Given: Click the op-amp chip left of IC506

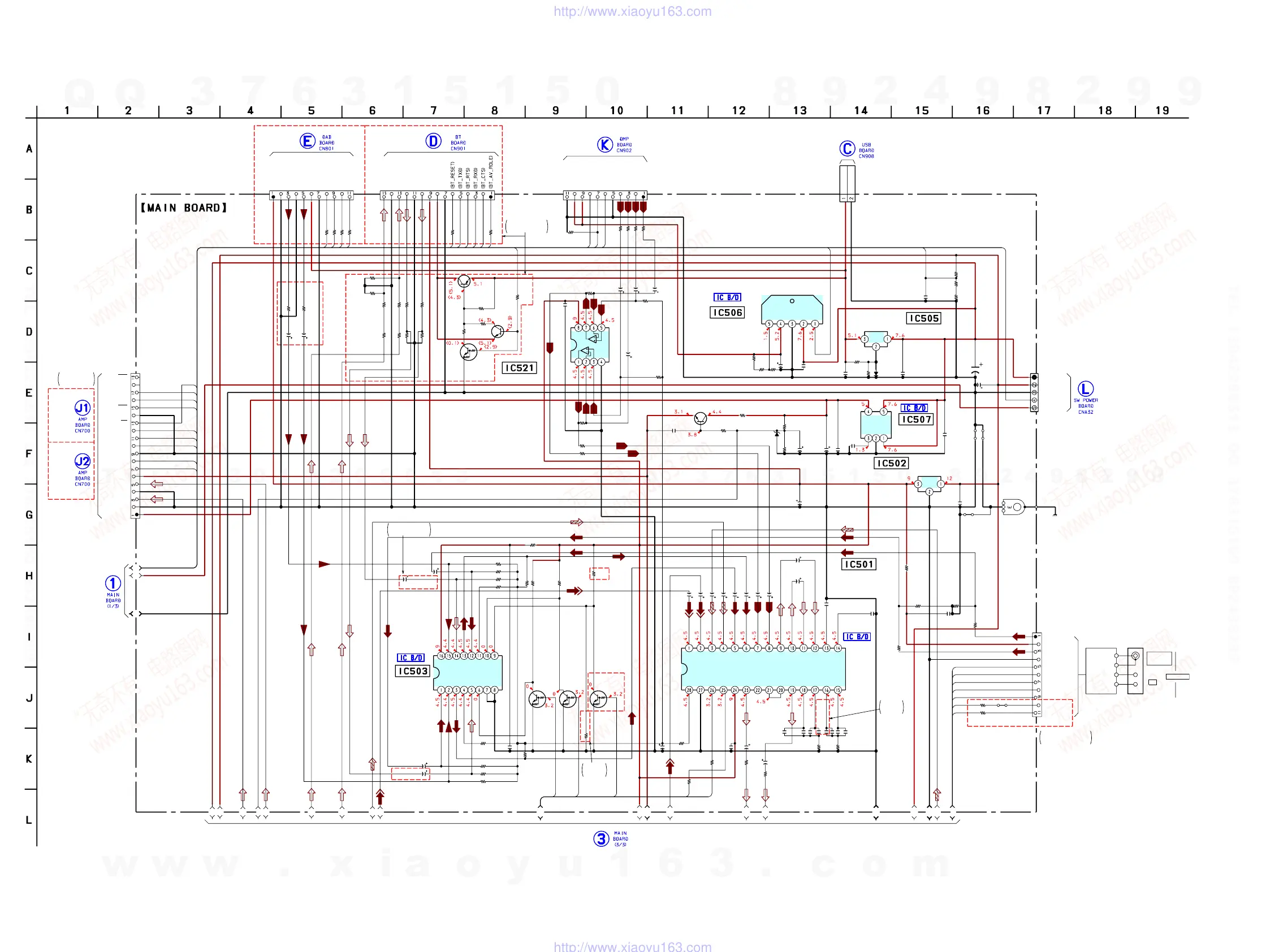Looking at the screenshot, I should point(590,344).
